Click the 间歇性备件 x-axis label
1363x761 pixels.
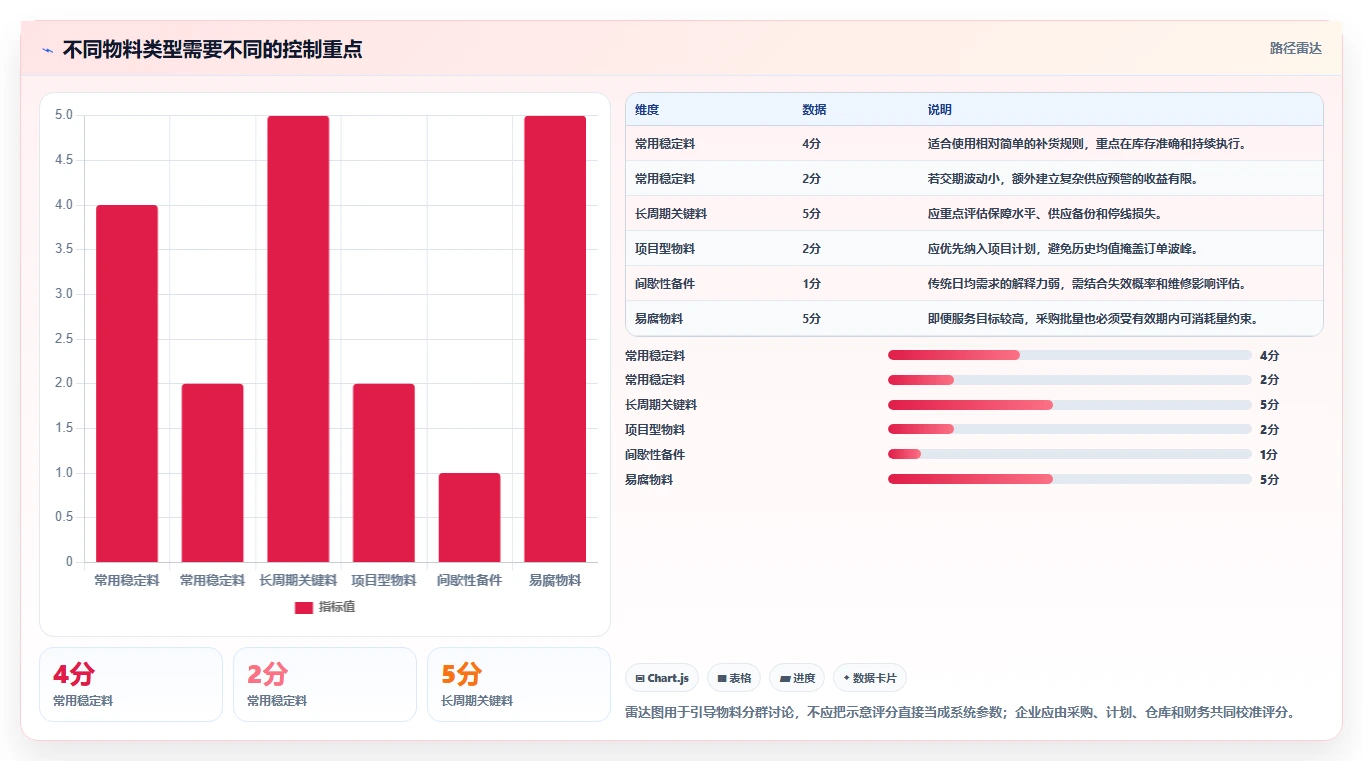click(x=469, y=580)
